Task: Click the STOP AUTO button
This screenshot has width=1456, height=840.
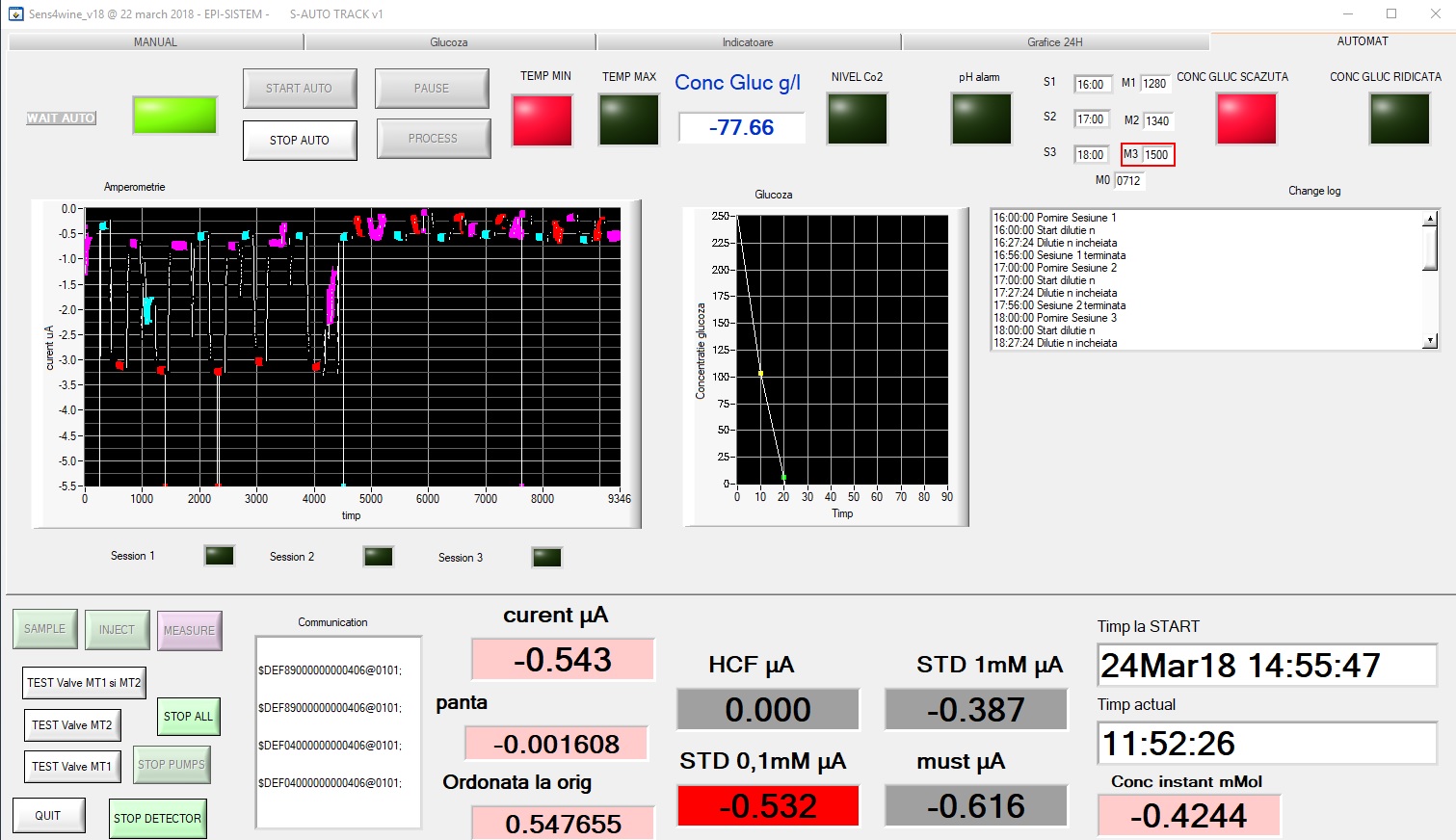Action: coord(300,140)
